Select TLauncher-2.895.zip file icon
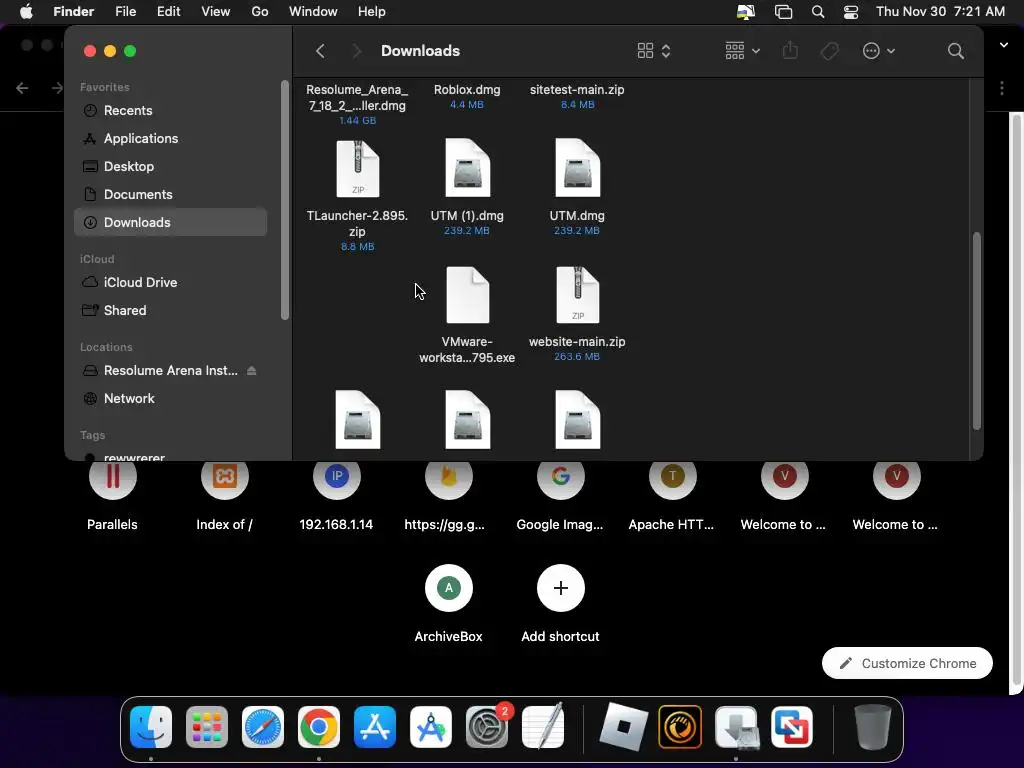Viewport: 1024px width, 768px height. click(357, 168)
